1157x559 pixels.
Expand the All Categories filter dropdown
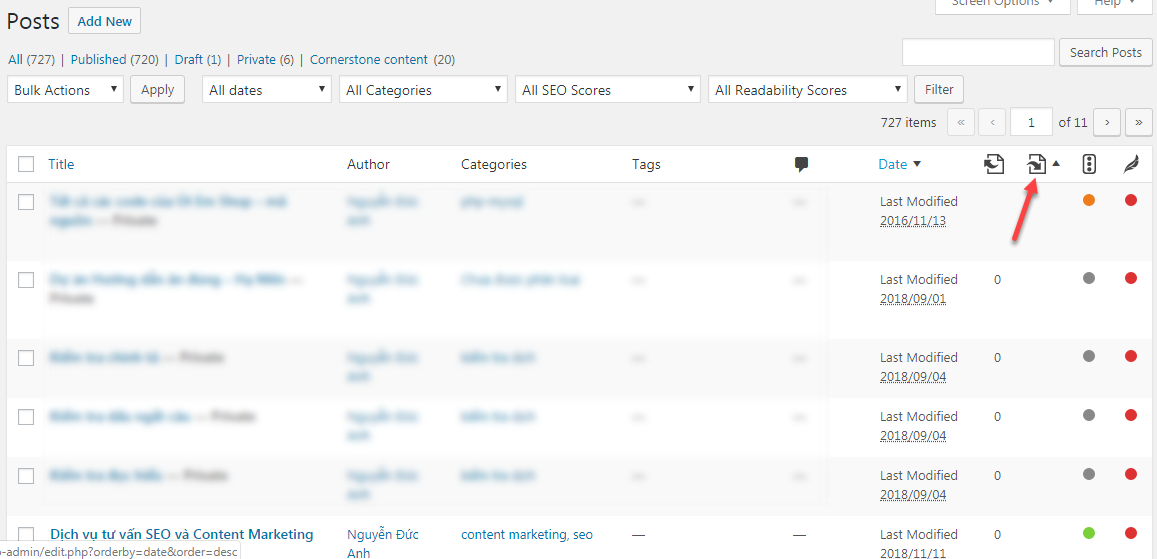424,90
